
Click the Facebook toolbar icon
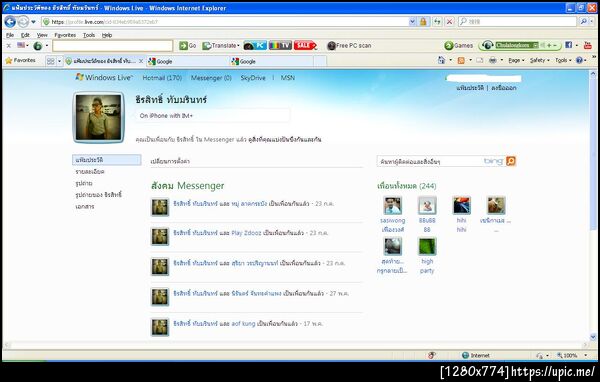point(568,45)
